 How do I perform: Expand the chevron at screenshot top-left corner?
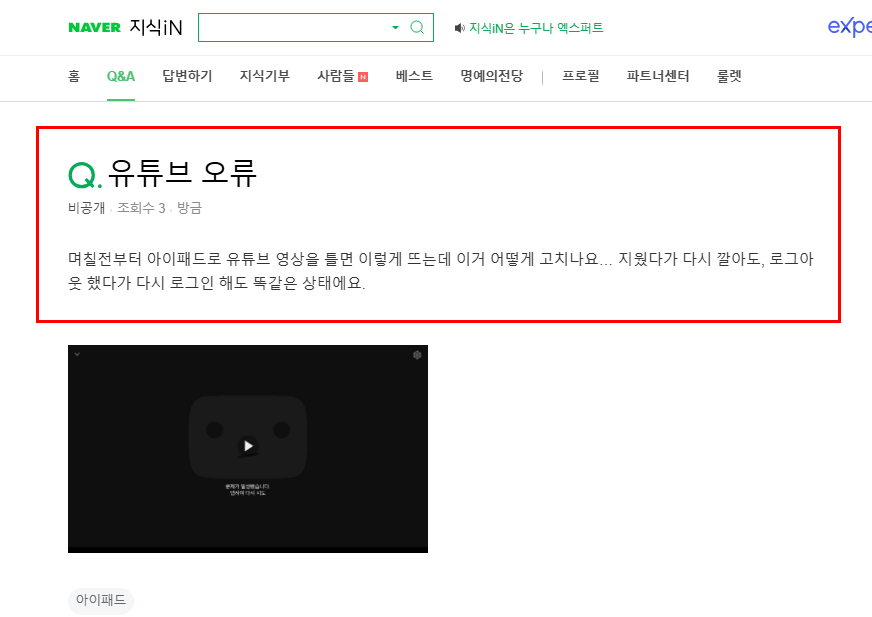pos(78,356)
